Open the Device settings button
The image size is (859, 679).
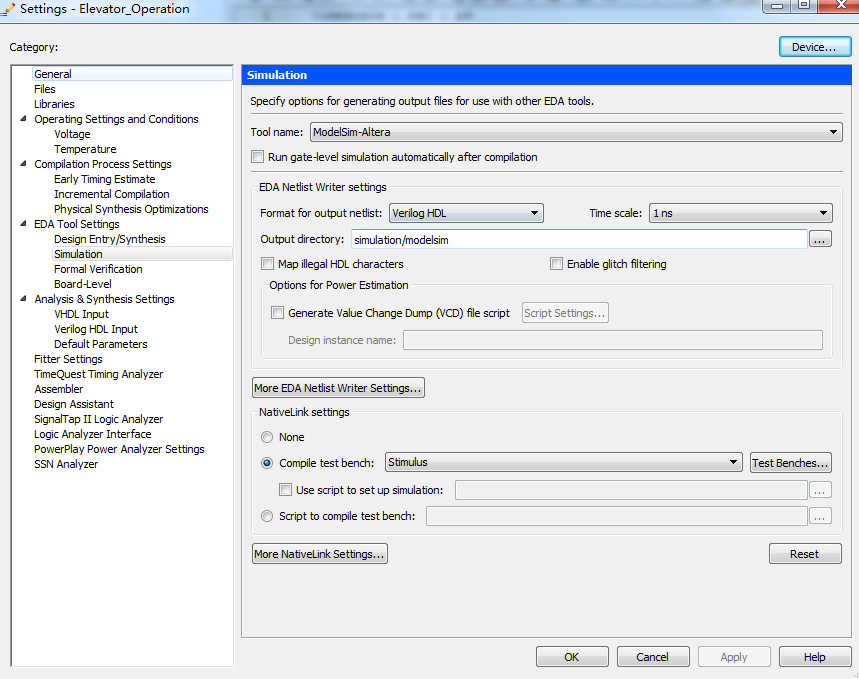click(x=815, y=47)
